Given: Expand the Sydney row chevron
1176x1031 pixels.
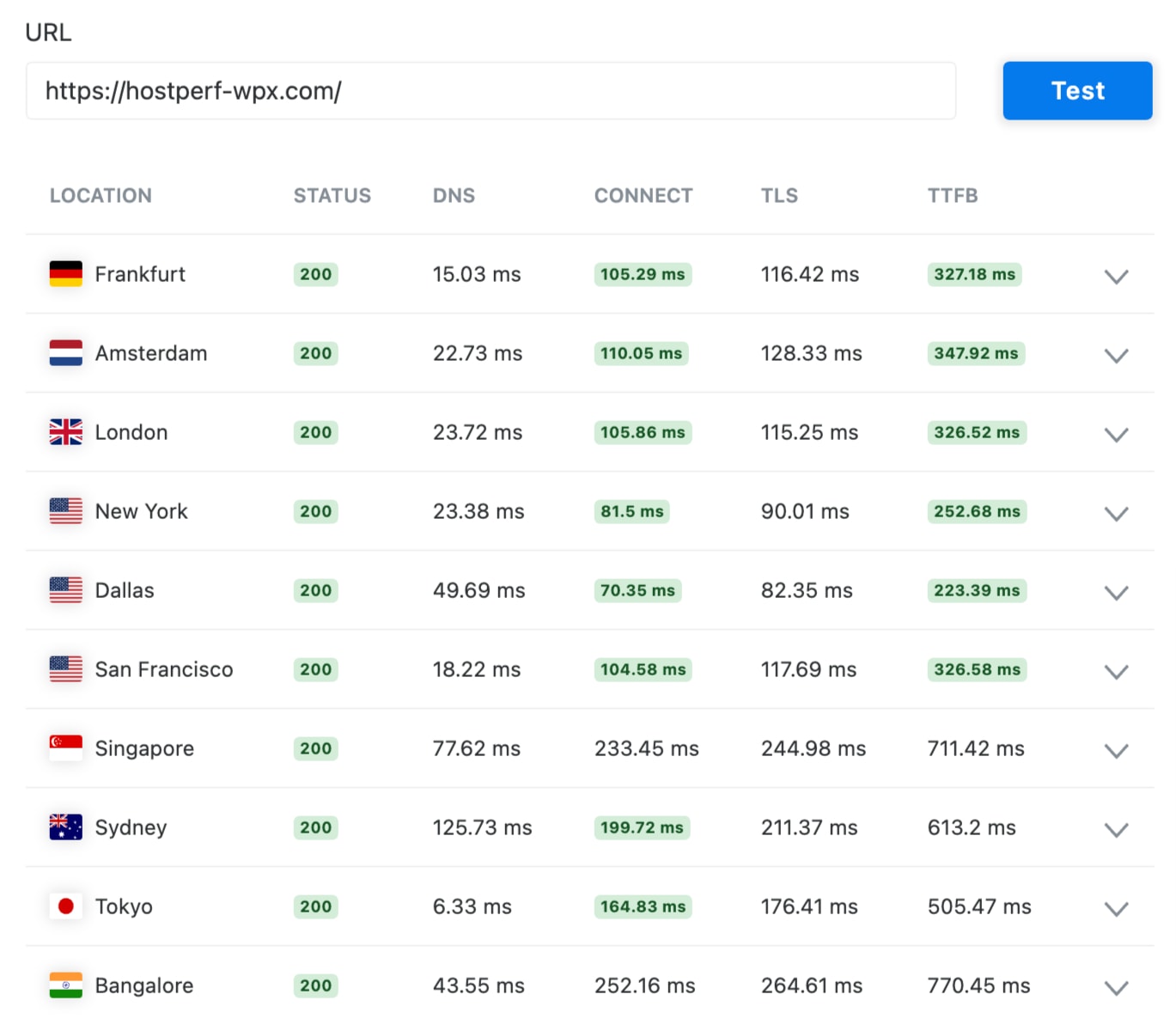Looking at the screenshot, I should click(x=1116, y=830).
